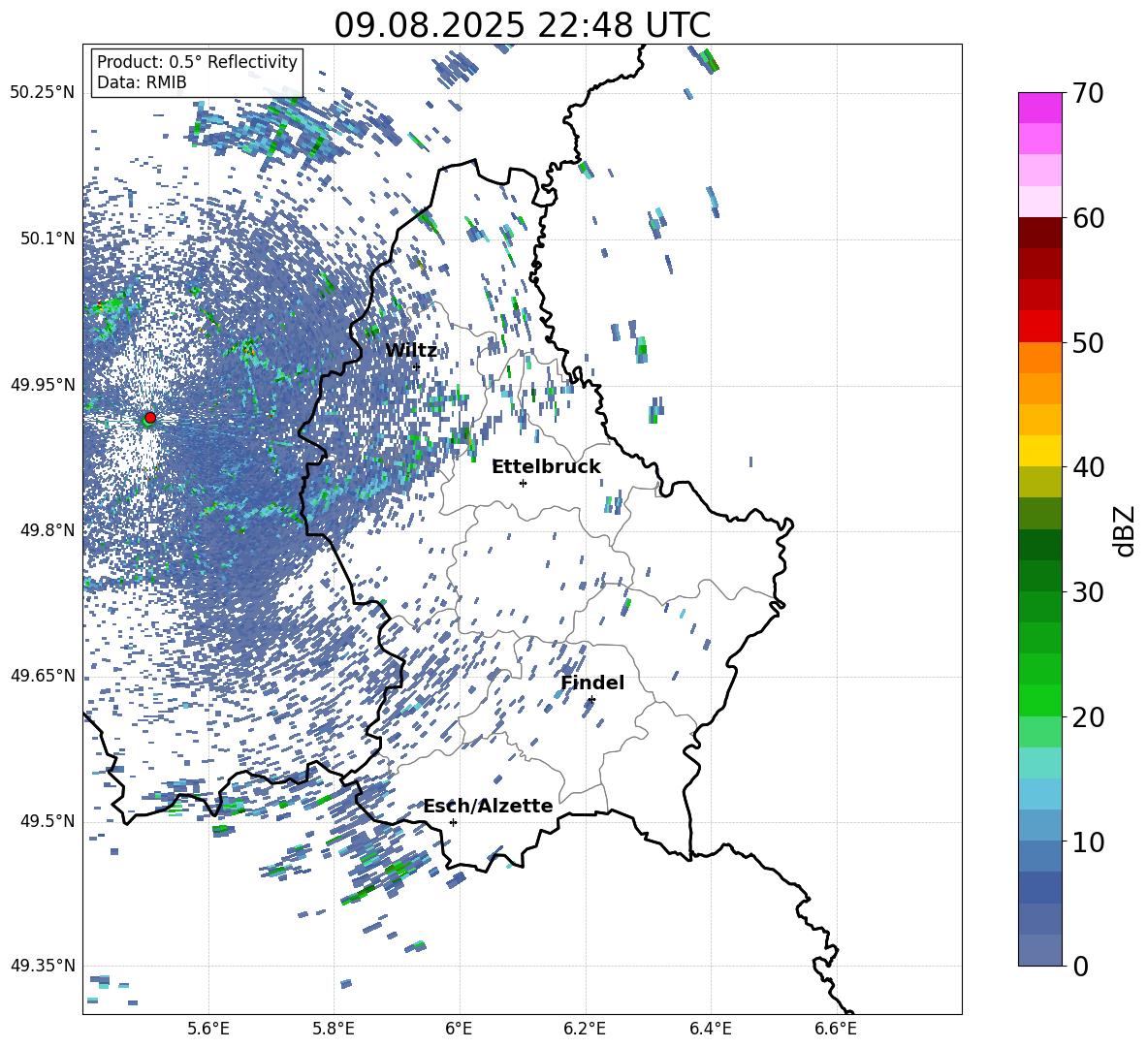
Task: Click the red radar location marker
Action: click(x=150, y=418)
